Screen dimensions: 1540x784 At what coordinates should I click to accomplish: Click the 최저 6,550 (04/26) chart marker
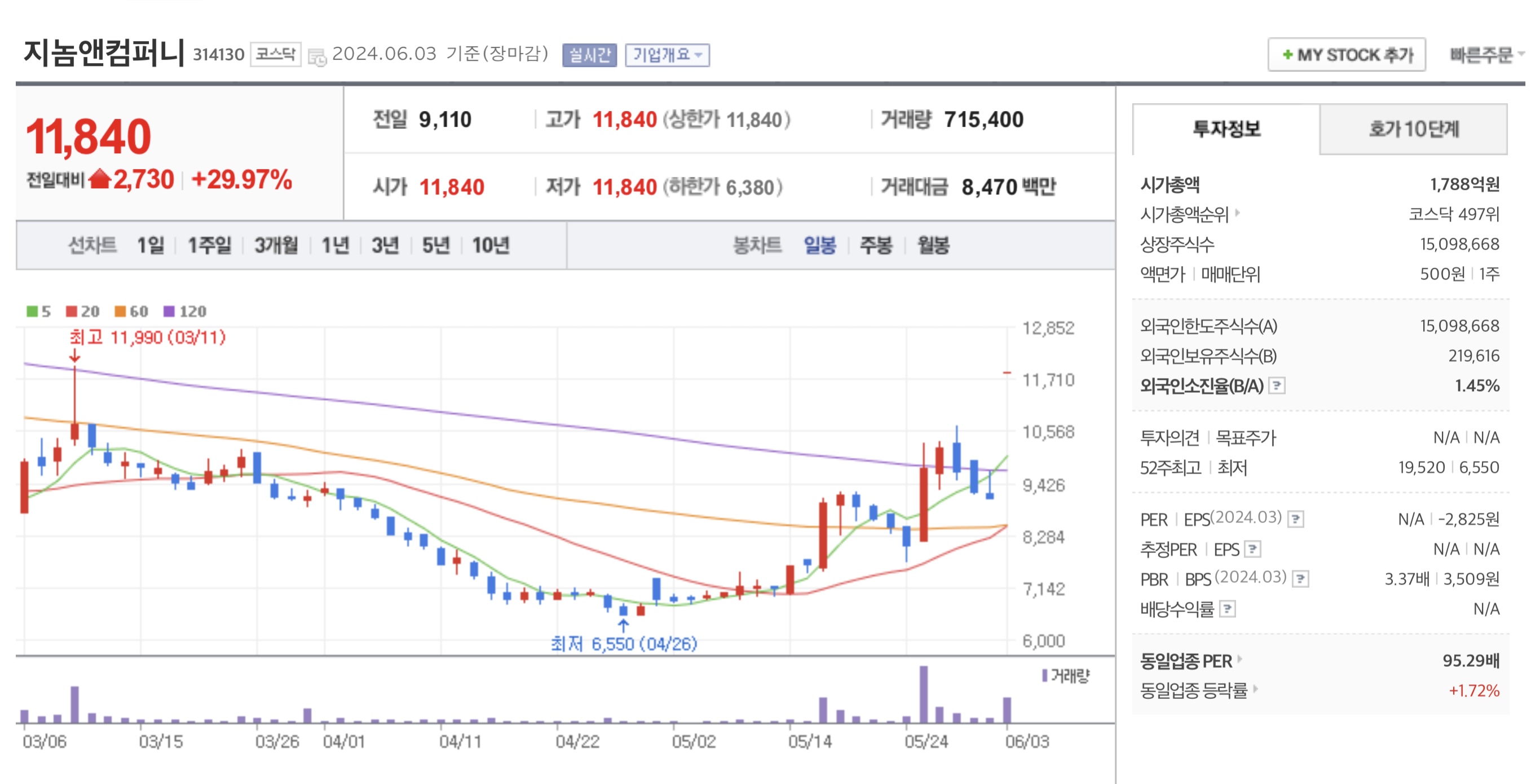point(624,644)
